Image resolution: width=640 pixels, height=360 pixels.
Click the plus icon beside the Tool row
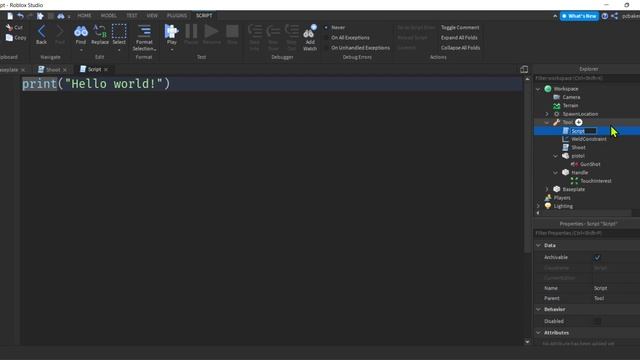579,122
